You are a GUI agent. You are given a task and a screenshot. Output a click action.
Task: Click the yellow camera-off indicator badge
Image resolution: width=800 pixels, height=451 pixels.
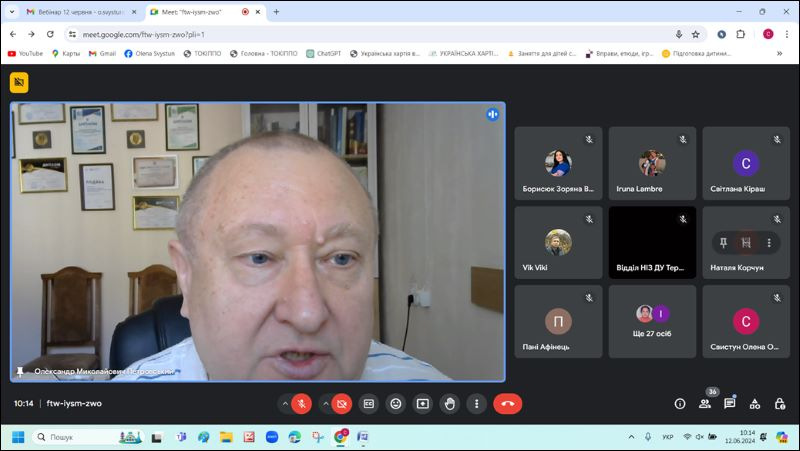pos(19,82)
